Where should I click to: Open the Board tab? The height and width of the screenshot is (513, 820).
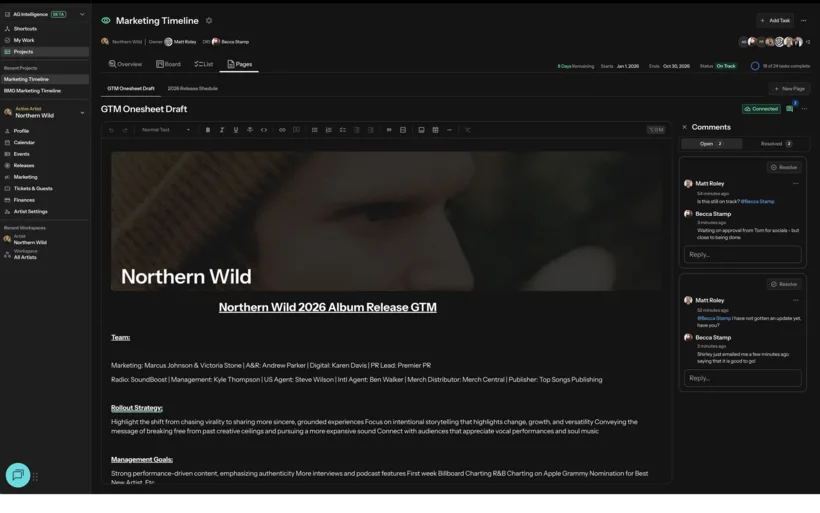[168, 64]
